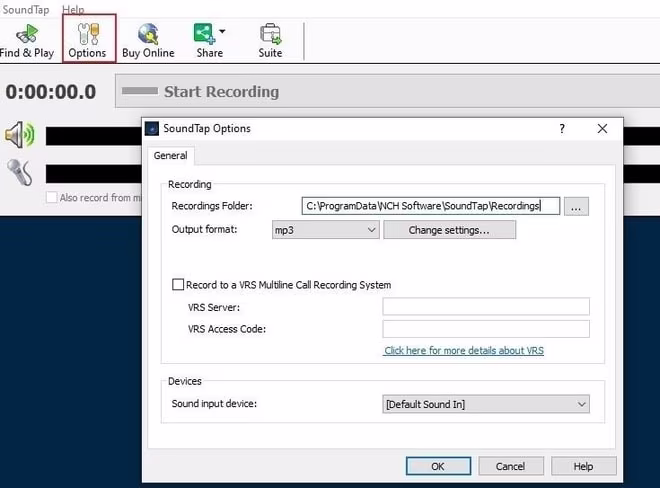Click the microphone audio level meter
The width and height of the screenshot is (660, 488).
(x=93, y=173)
